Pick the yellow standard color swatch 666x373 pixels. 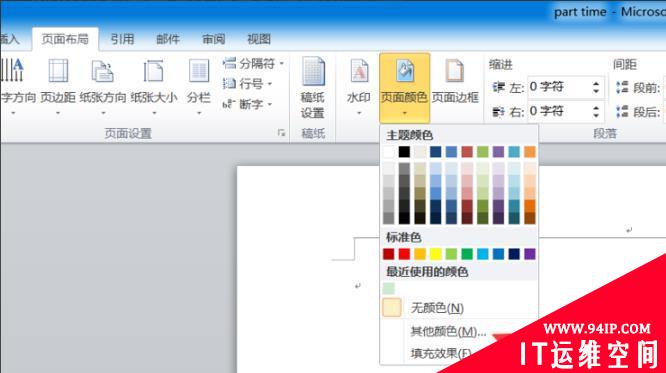coord(435,254)
